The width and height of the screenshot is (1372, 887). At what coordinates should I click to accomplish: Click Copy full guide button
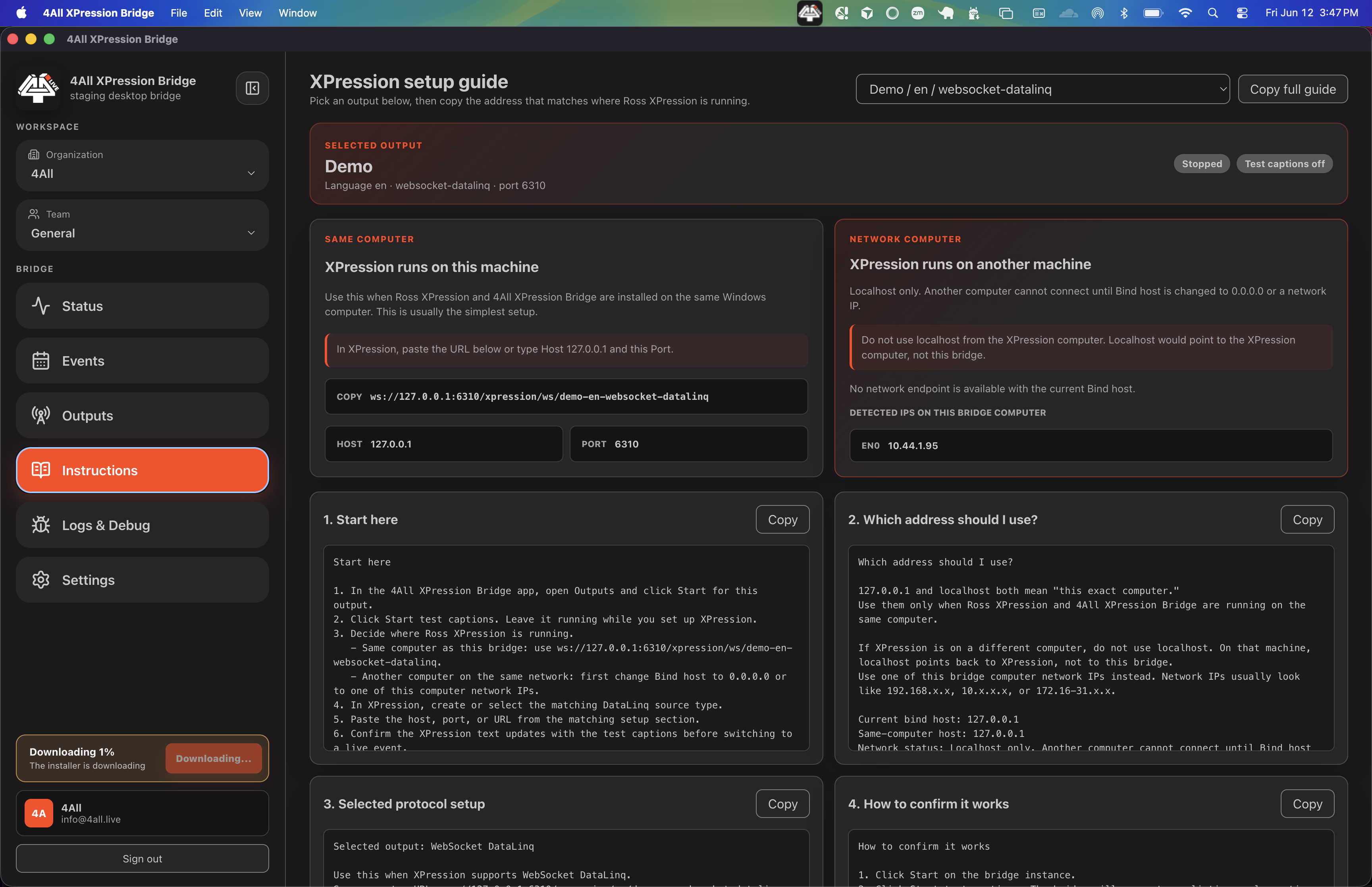pyautogui.click(x=1293, y=89)
